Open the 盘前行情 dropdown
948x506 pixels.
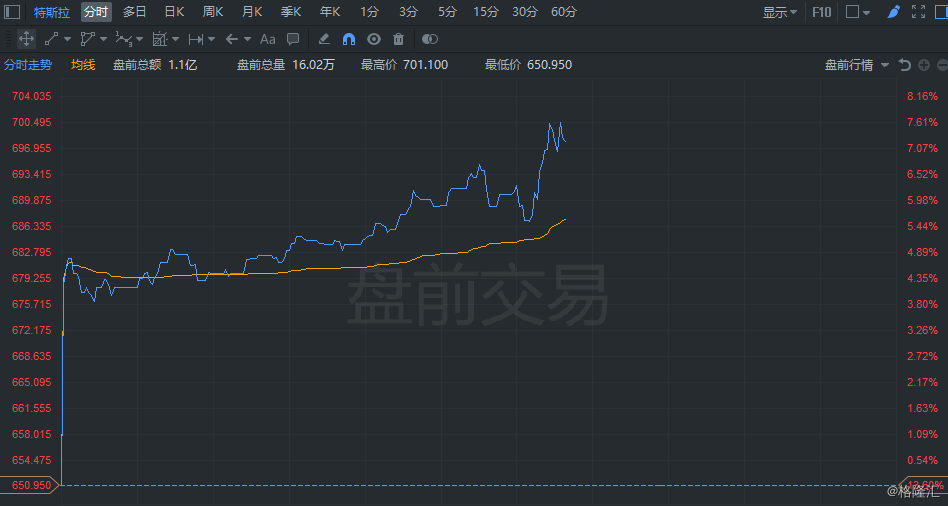pyautogui.click(x=857, y=65)
